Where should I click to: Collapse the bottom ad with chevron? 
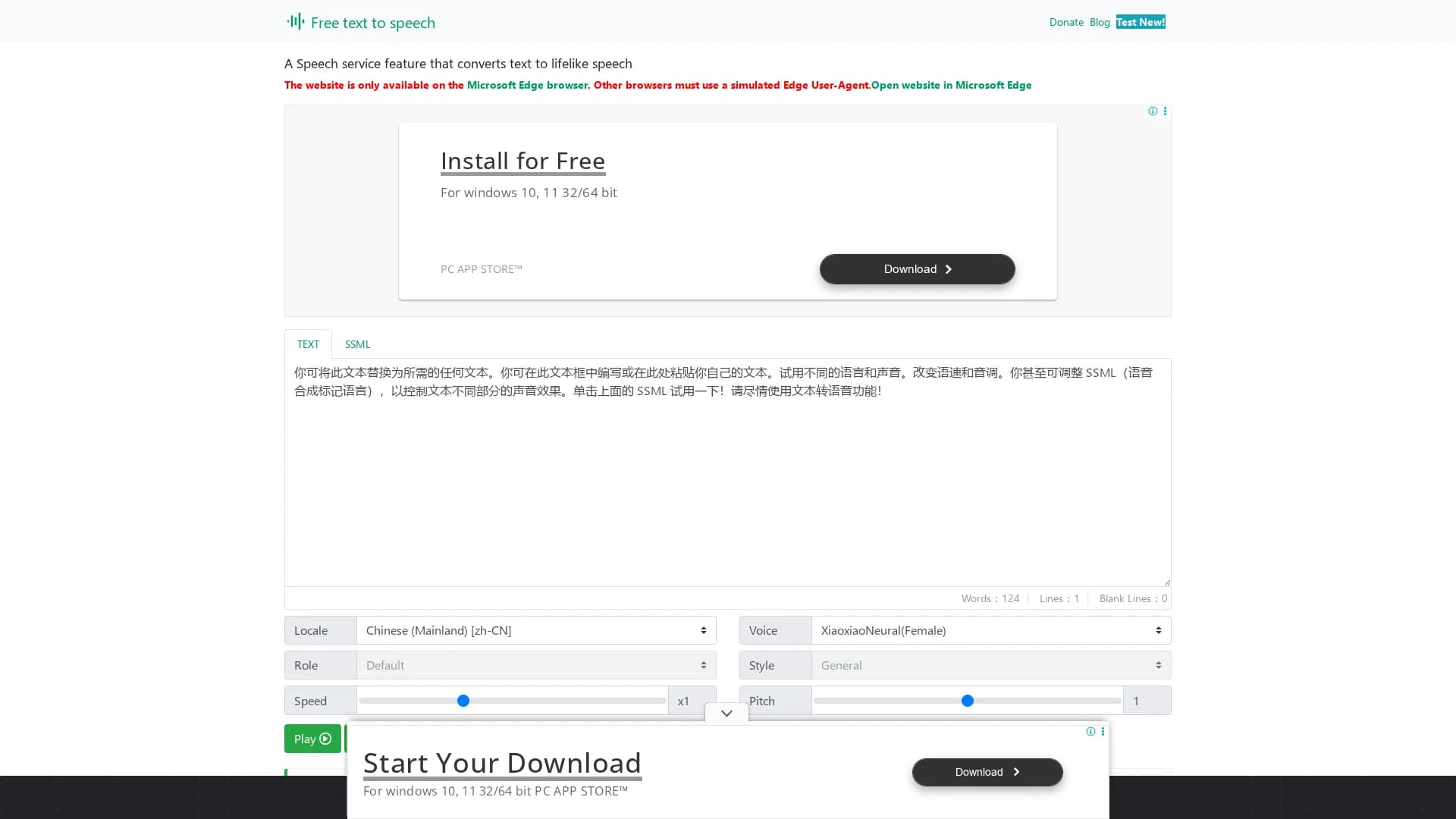726,713
